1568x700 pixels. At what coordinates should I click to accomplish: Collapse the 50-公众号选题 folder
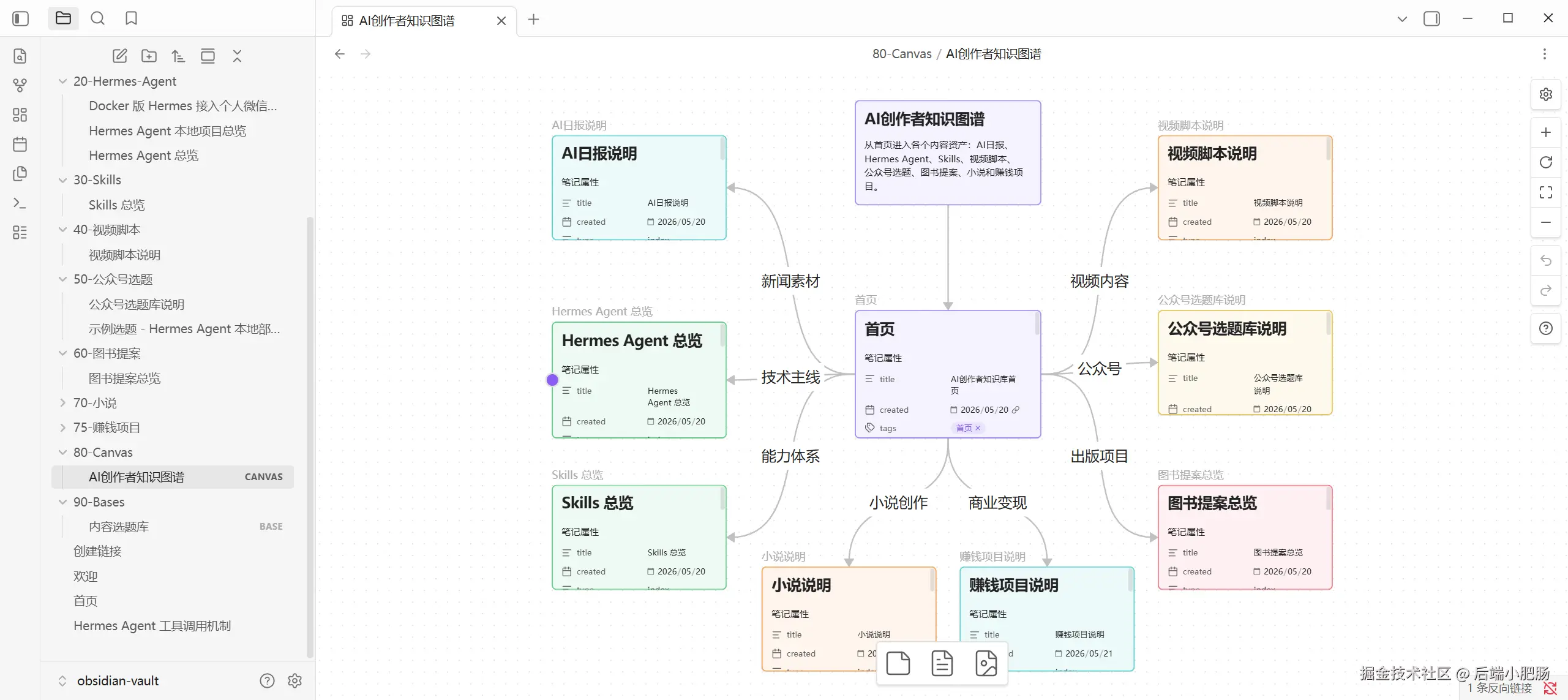(62, 279)
